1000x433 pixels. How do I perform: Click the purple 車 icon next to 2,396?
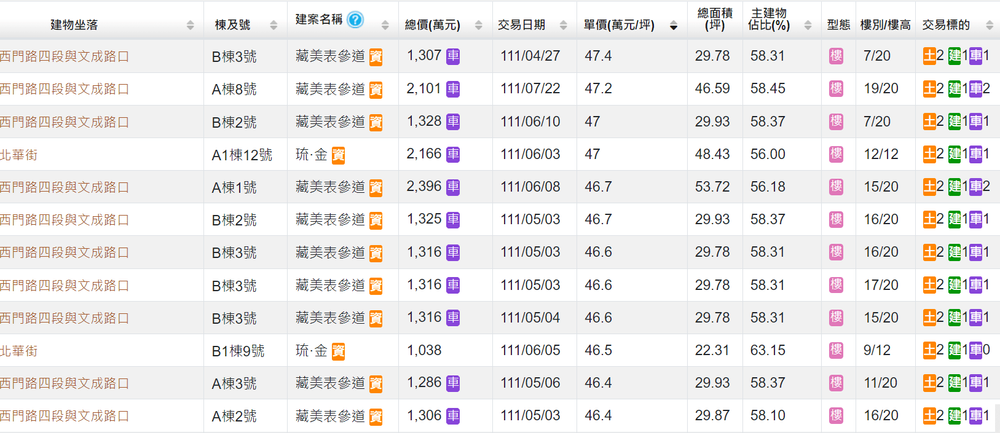pos(453,187)
